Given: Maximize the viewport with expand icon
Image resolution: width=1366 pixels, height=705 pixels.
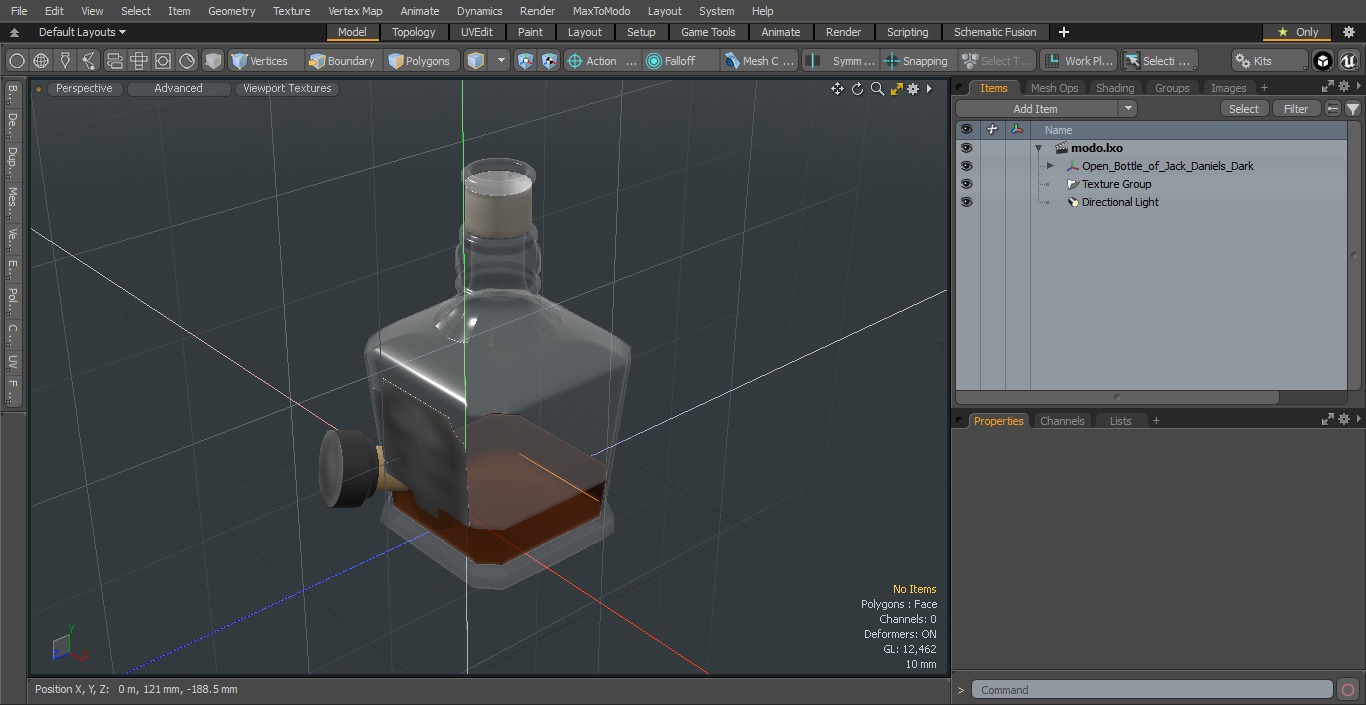Looking at the screenshot, I should pyautogui.click(x=896, y=89).
